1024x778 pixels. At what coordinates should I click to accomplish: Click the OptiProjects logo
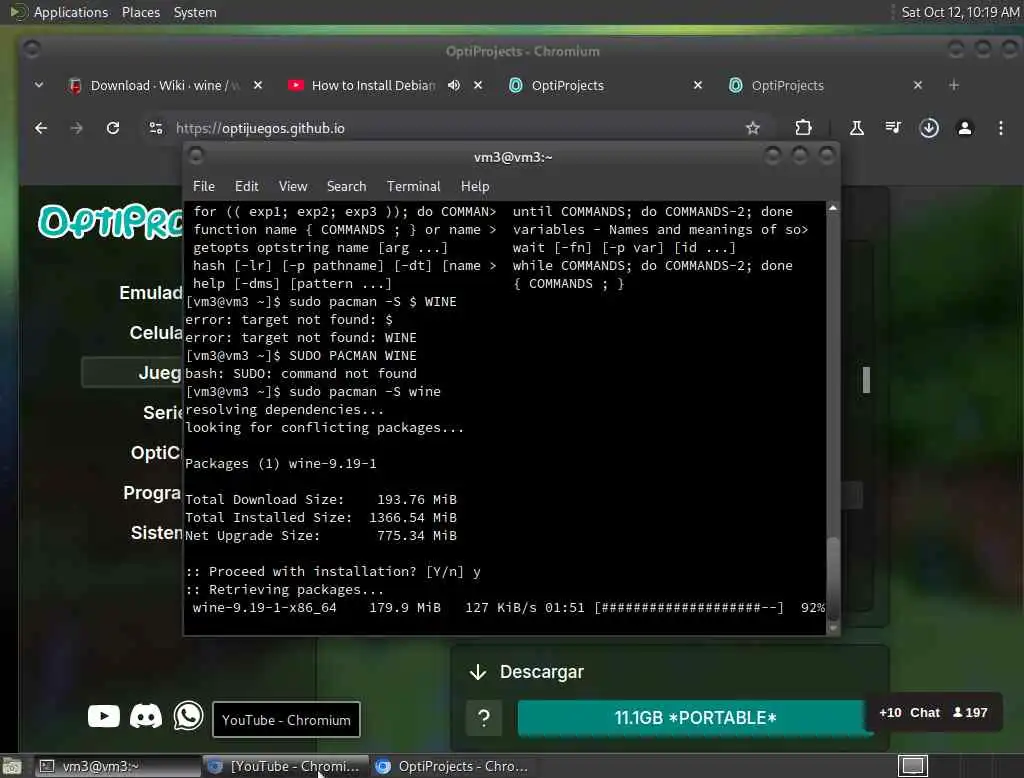[x=110, y=221]
